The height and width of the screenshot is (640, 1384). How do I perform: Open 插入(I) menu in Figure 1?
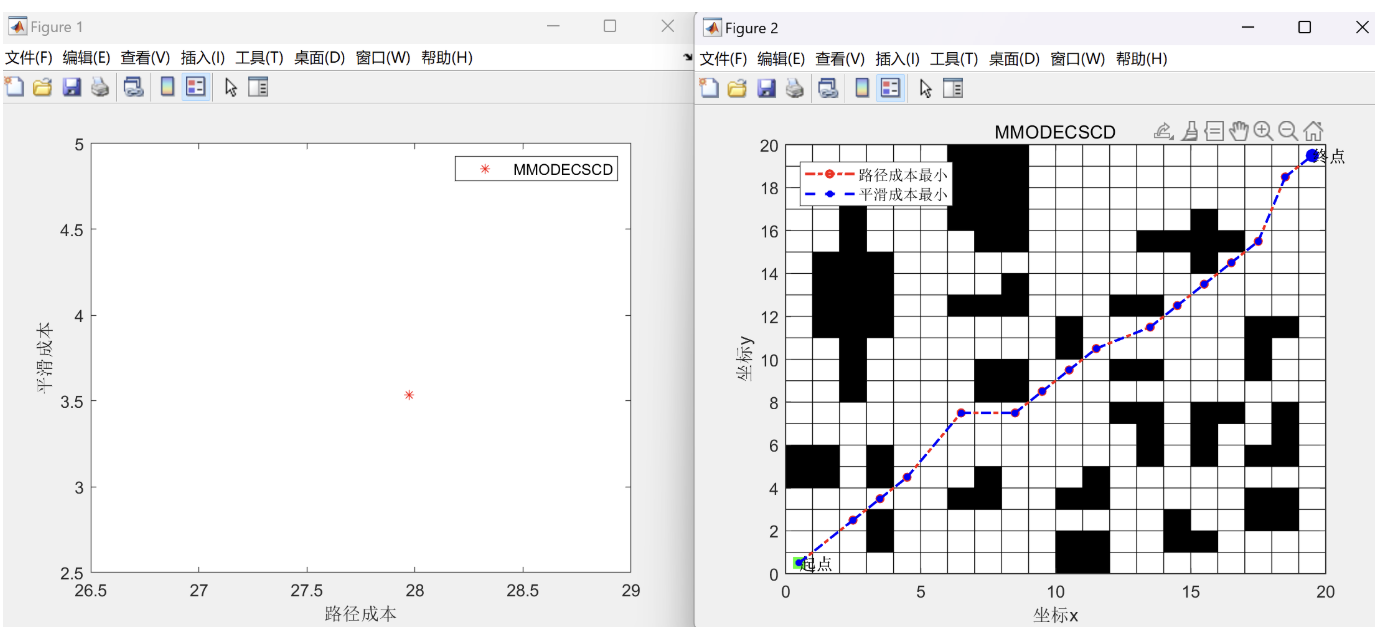pyautogui.click(x=203, y=58)
